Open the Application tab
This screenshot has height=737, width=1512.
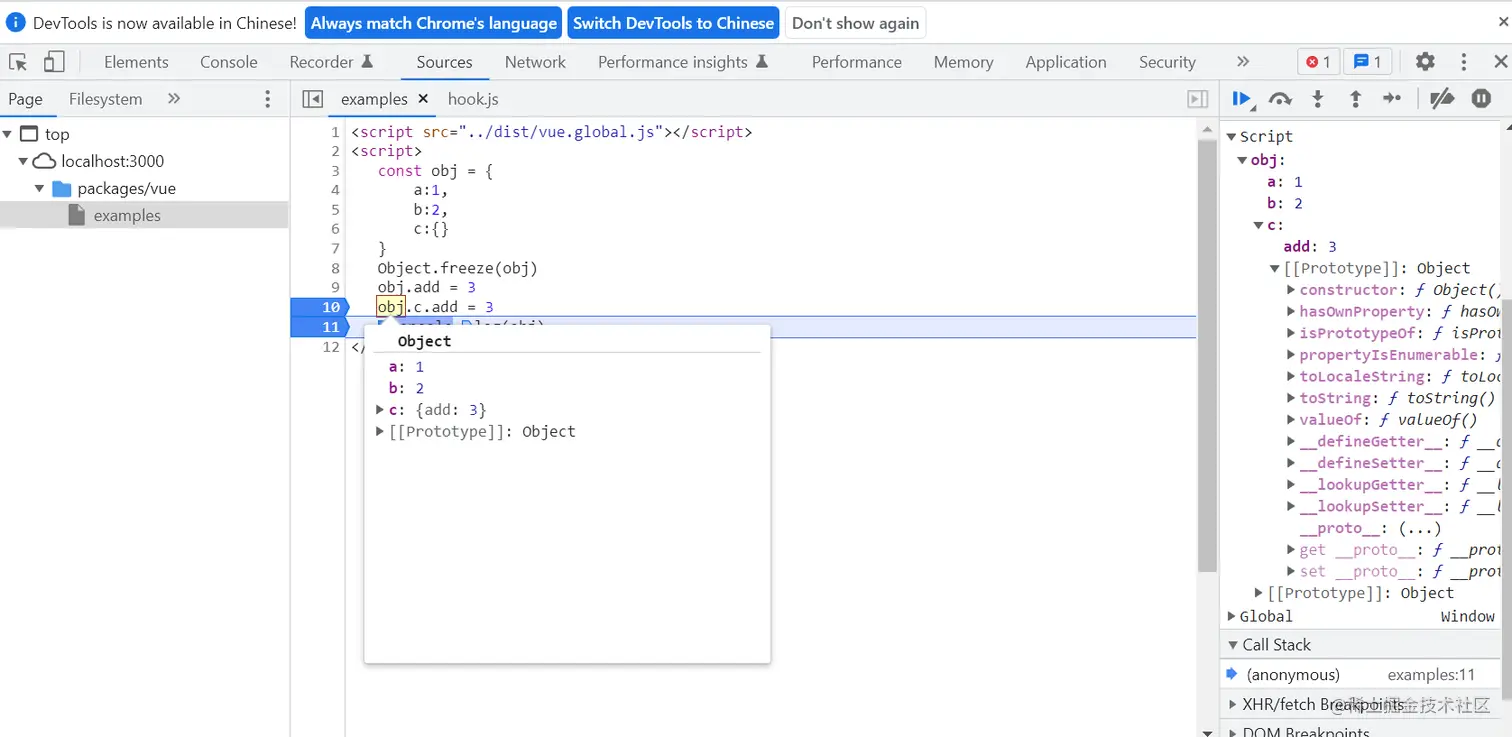tap(1066, 62)
